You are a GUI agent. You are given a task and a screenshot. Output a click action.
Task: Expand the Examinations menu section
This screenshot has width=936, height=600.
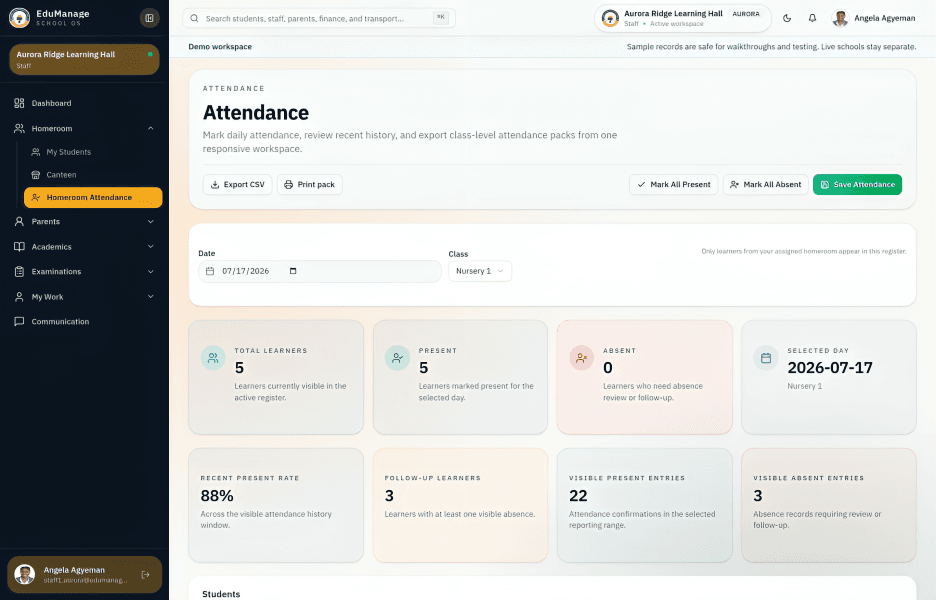tap(84, 272)
